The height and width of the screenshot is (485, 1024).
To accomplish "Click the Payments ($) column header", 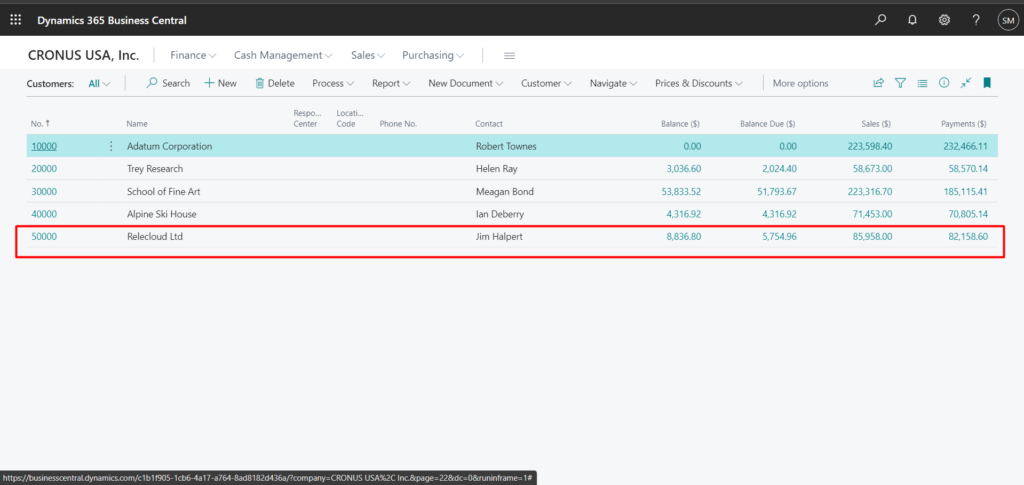I will pyautogui.click(x=963, y=123).
